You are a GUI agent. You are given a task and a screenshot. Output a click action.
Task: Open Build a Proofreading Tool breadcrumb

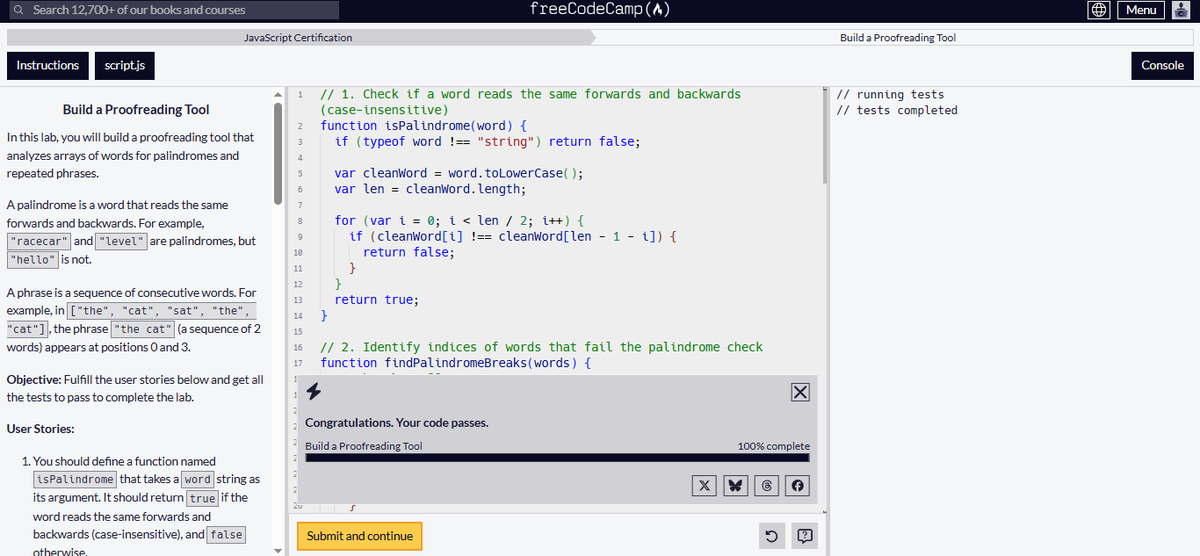898,37
